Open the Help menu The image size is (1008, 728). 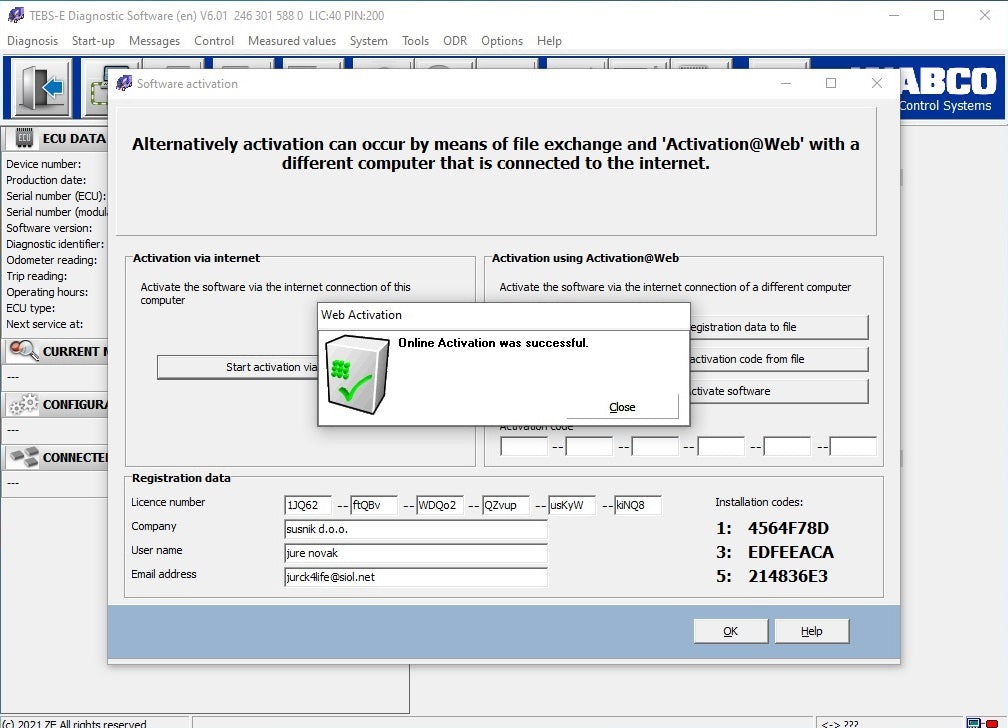pyautogui.click(x=549, y=41)
